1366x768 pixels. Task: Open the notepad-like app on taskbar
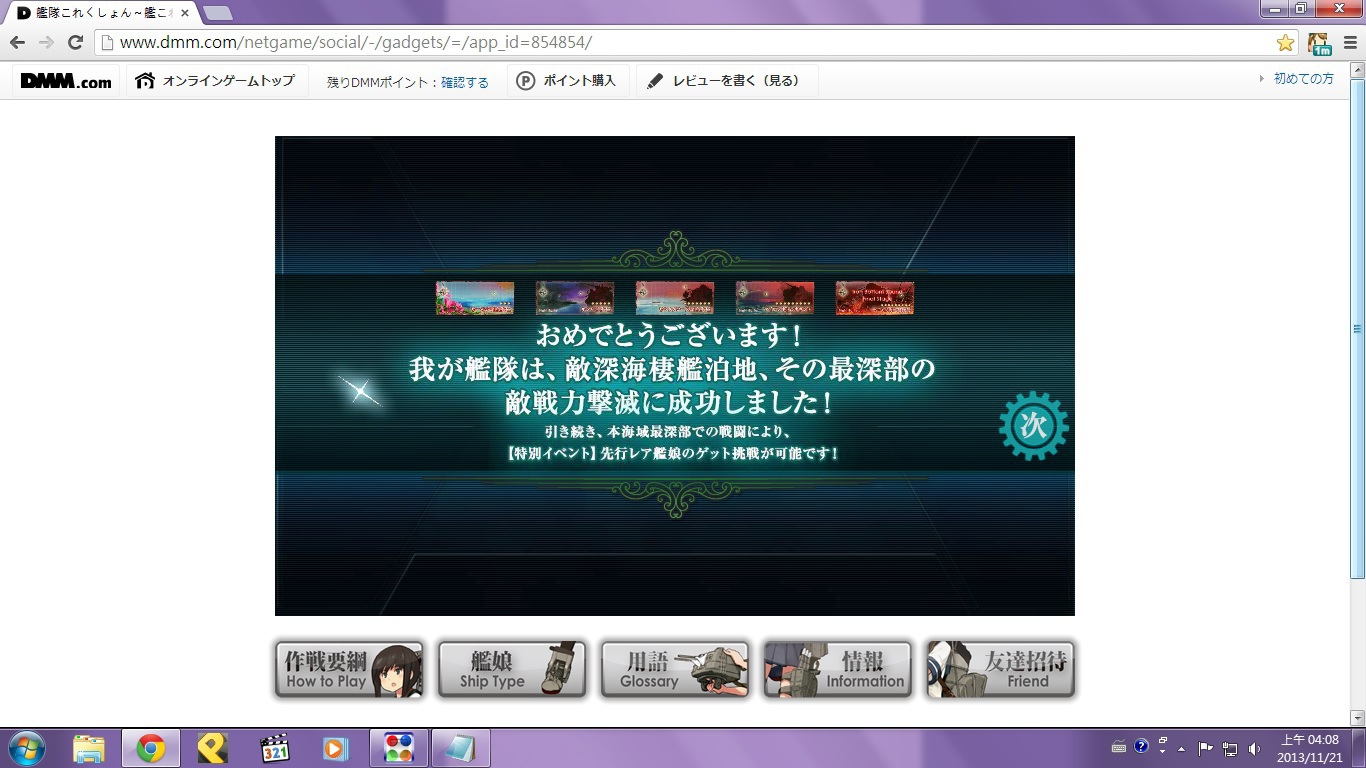pyautogui.click(x=461, y=748)
